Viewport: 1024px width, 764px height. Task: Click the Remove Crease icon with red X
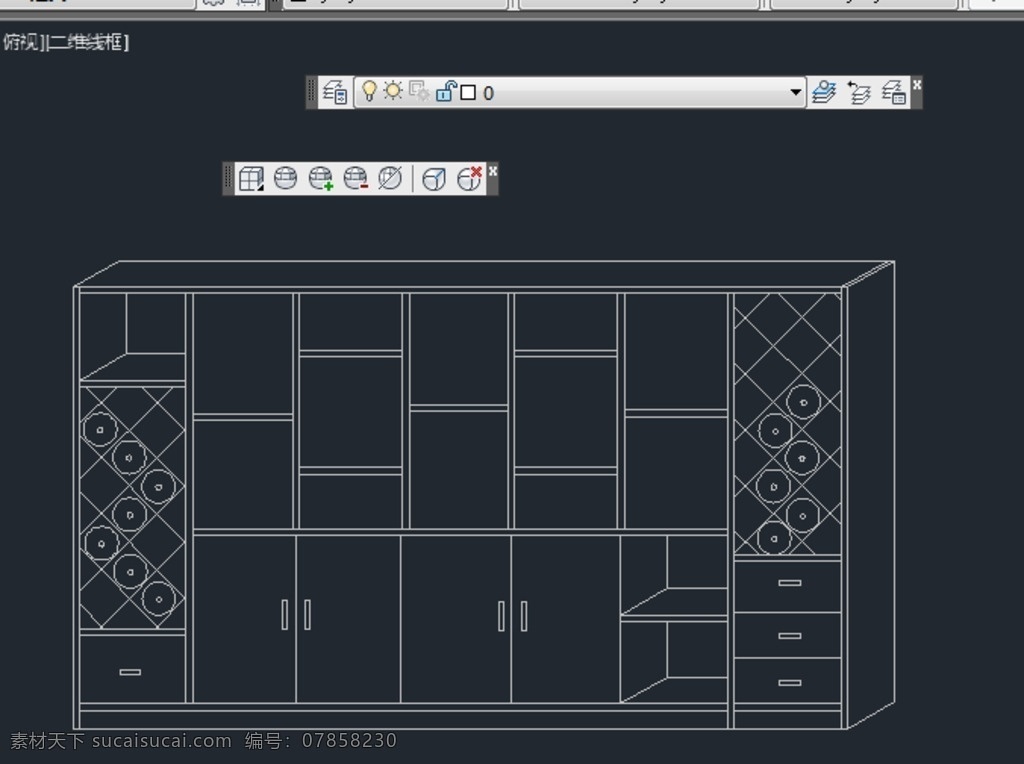469,179
